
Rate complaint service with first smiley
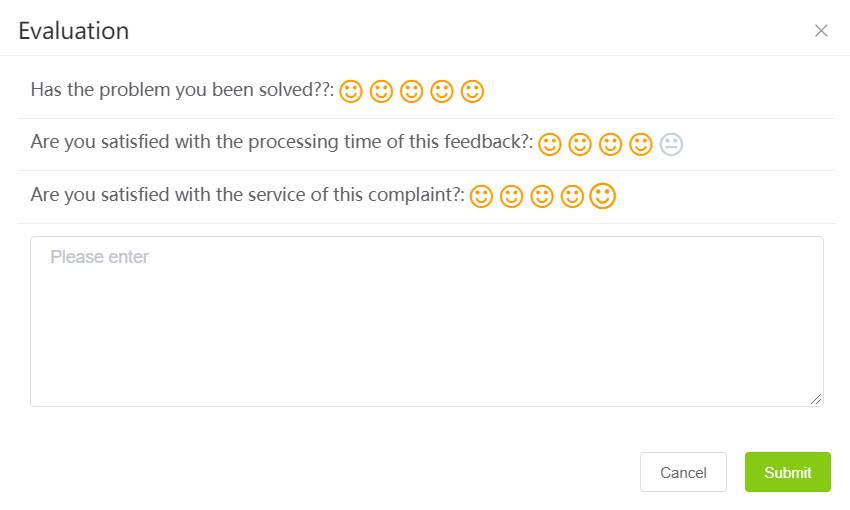pyautogui.click(x=481, y=196)
